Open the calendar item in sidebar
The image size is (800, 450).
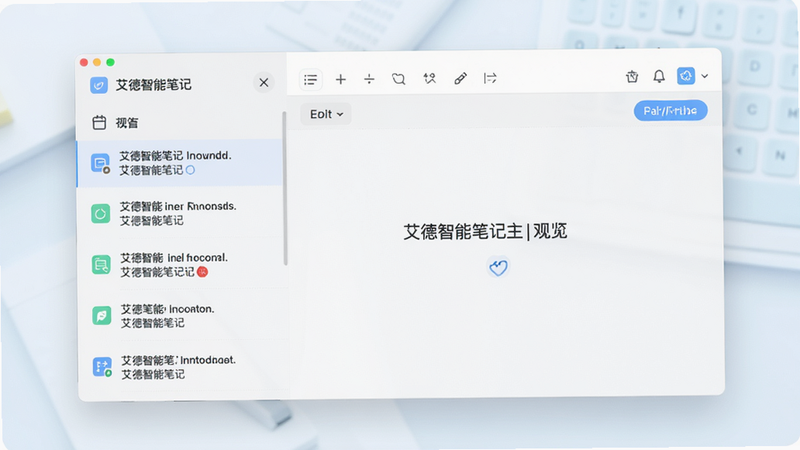tap(180, 122)
